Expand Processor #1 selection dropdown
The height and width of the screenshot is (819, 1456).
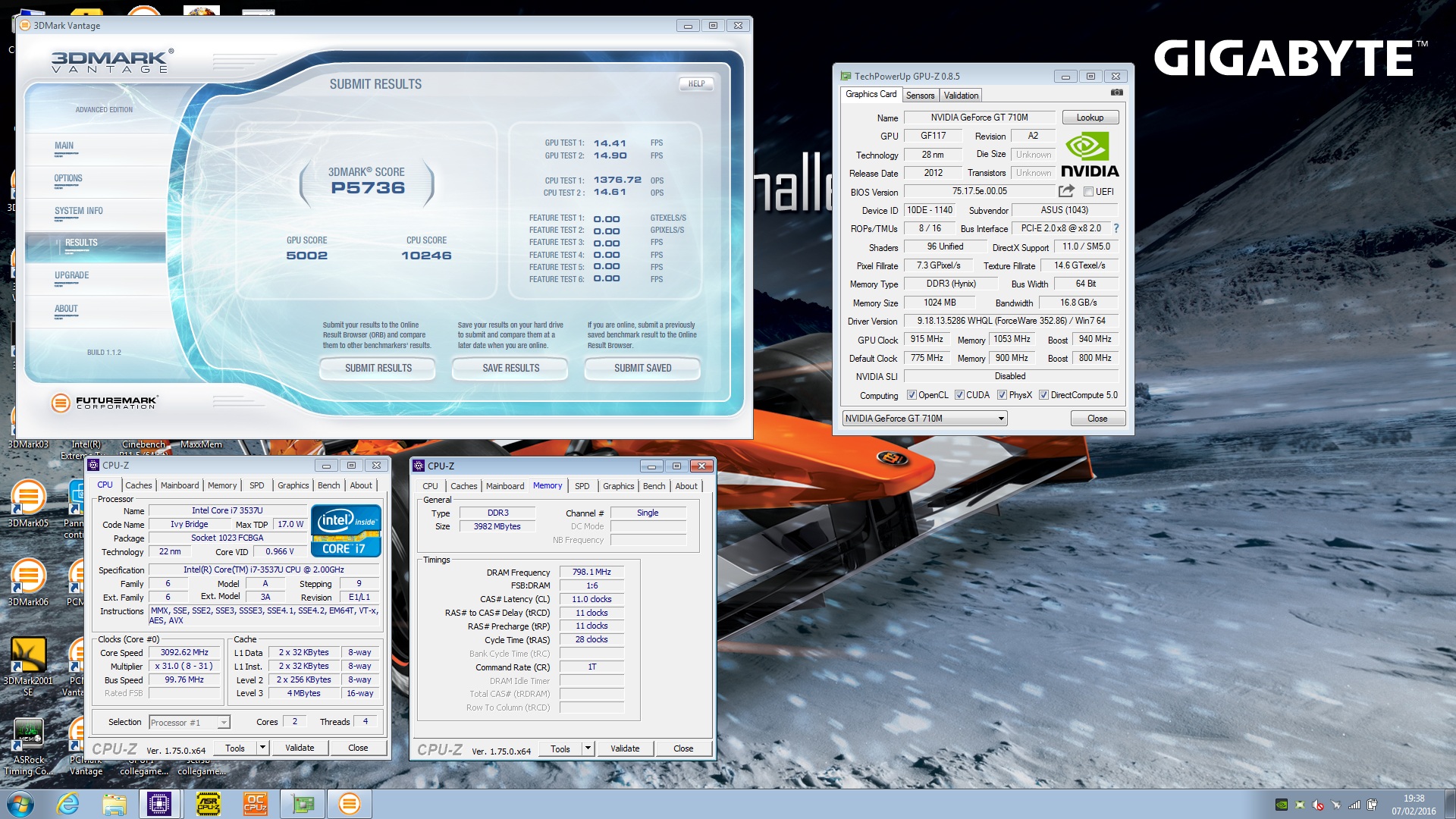point(224,723)
